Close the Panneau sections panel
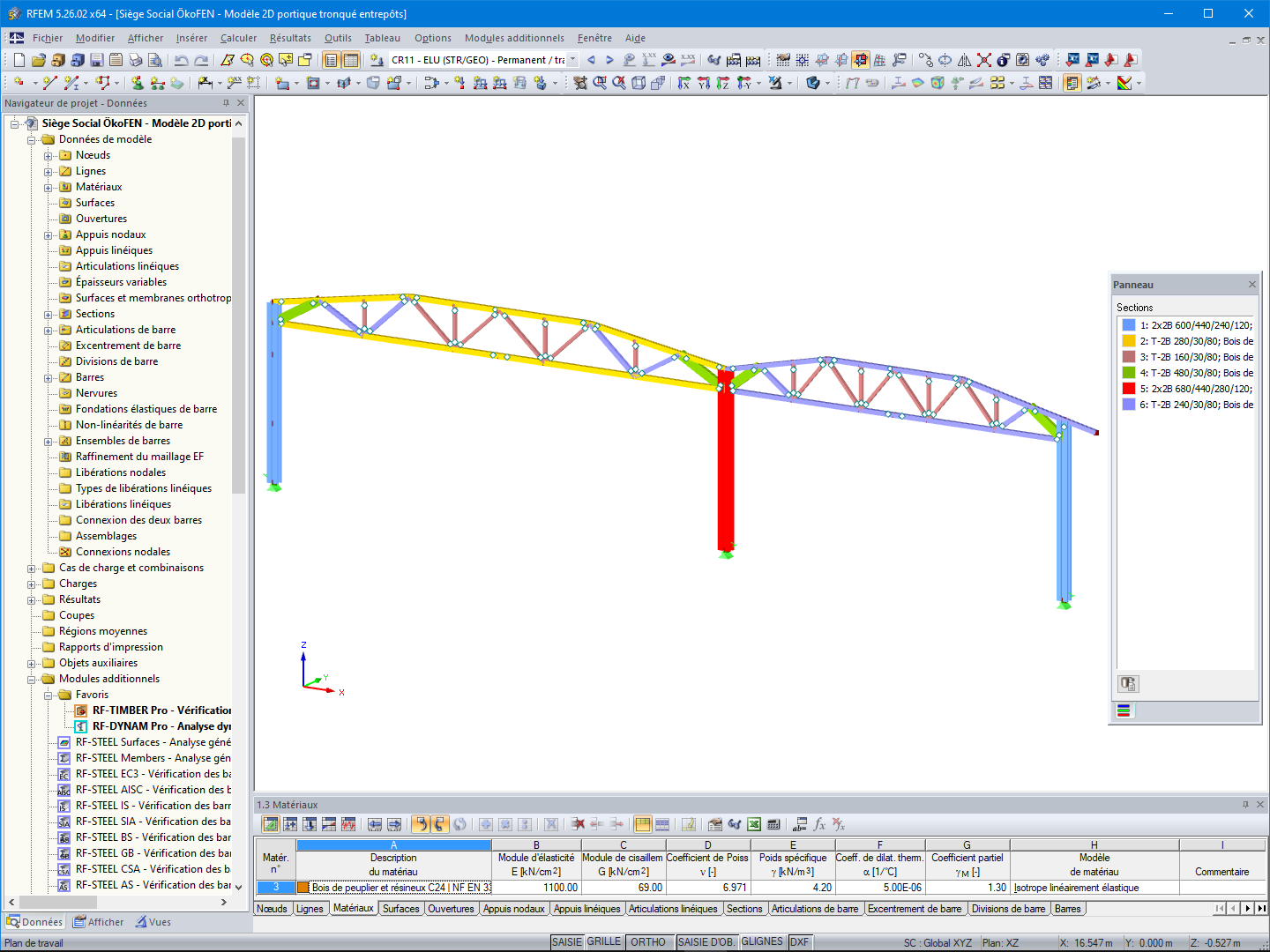1270x952 pixels. (x=1251, y=284)
